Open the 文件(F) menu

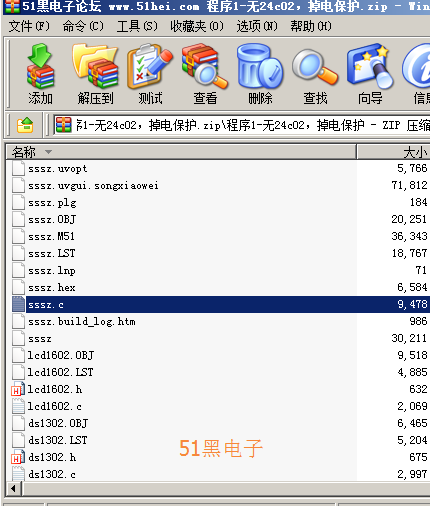(29, 26)
